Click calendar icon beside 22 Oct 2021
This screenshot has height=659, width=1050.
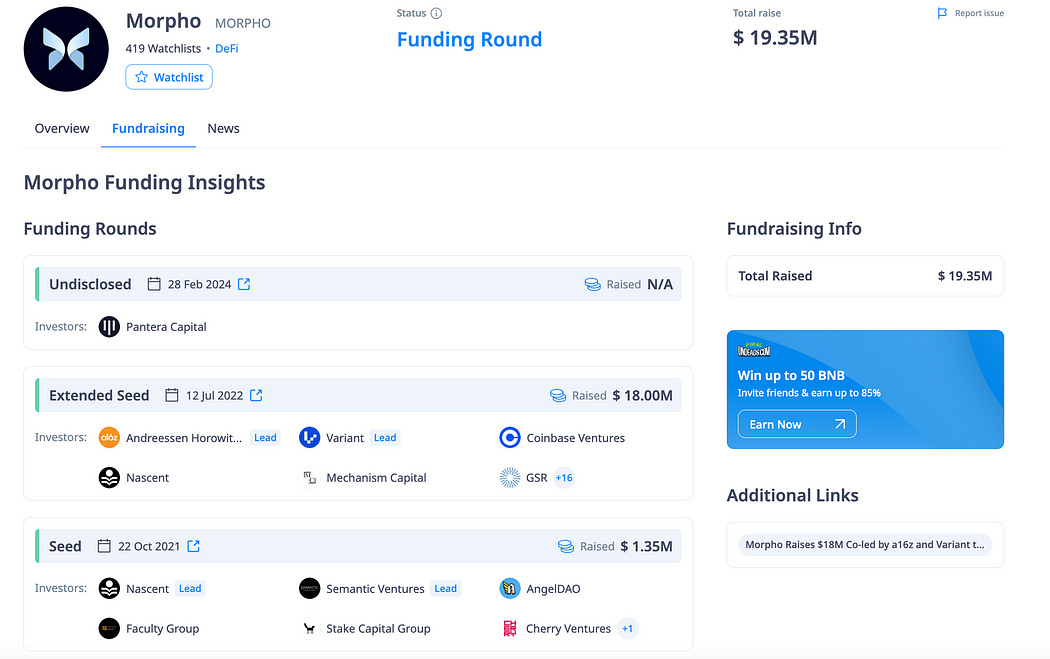(104, 546)
